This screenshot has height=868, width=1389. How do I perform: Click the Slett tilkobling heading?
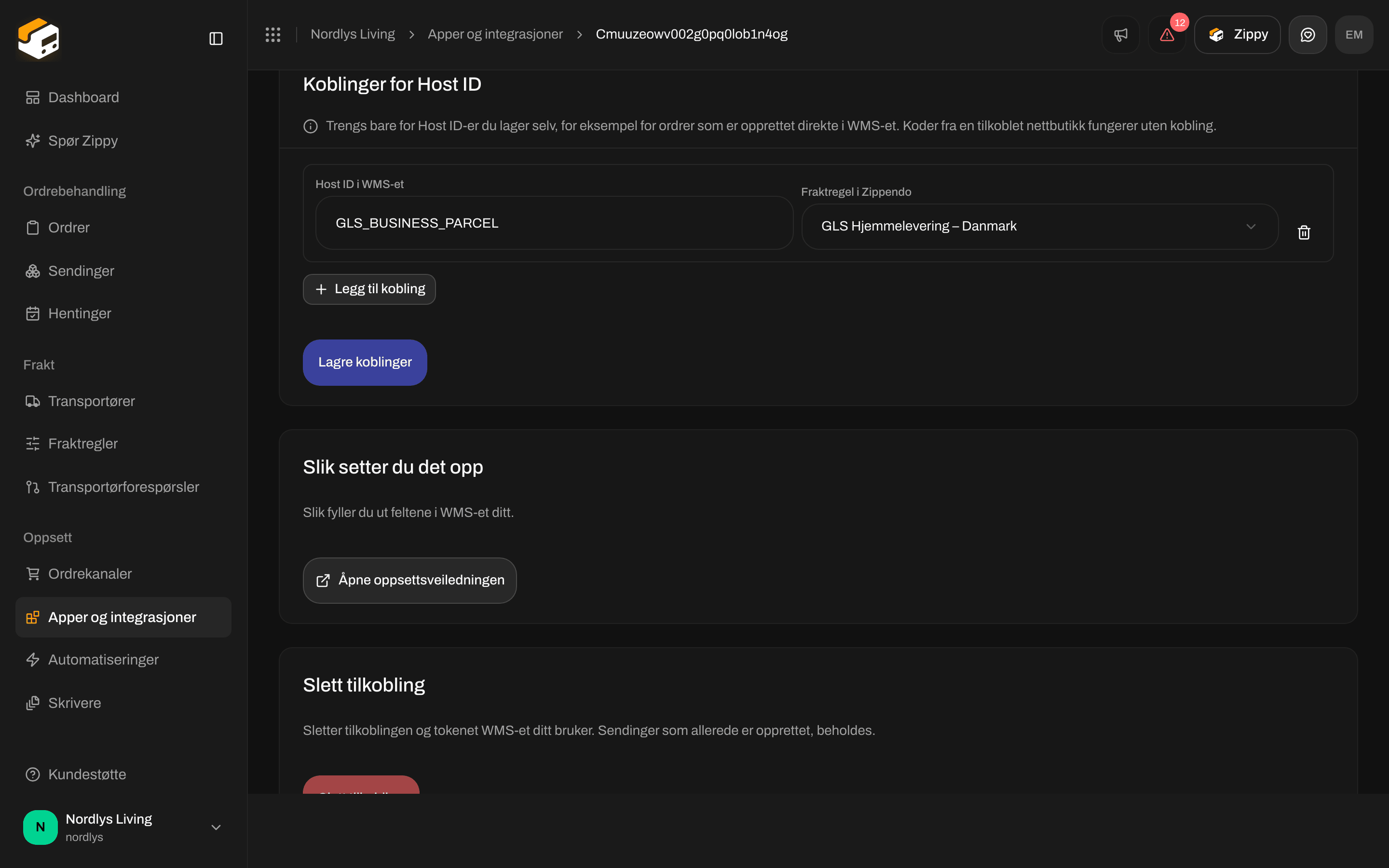click(364, 685)
